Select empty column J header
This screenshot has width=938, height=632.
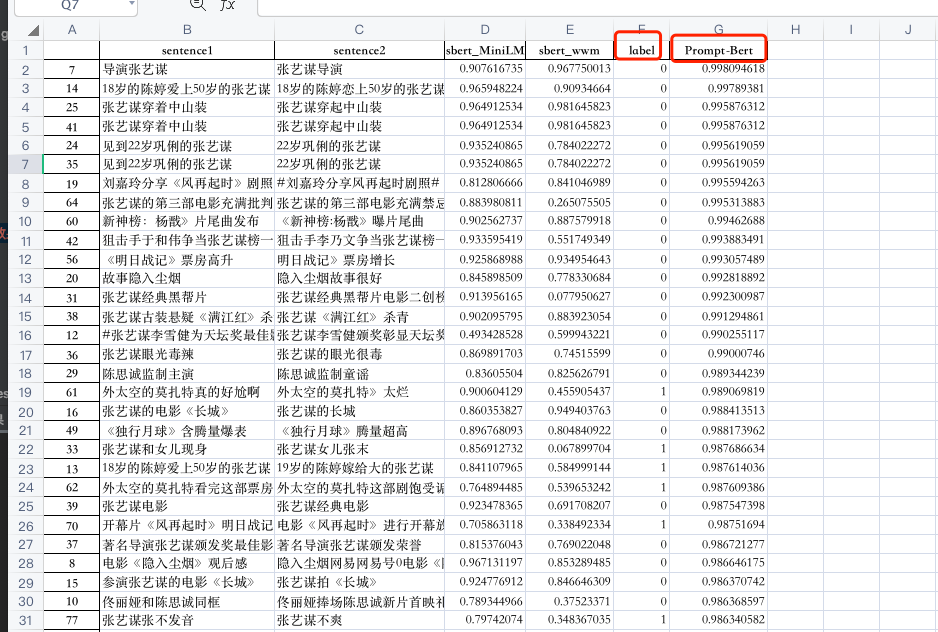click(x=909, y=30)
